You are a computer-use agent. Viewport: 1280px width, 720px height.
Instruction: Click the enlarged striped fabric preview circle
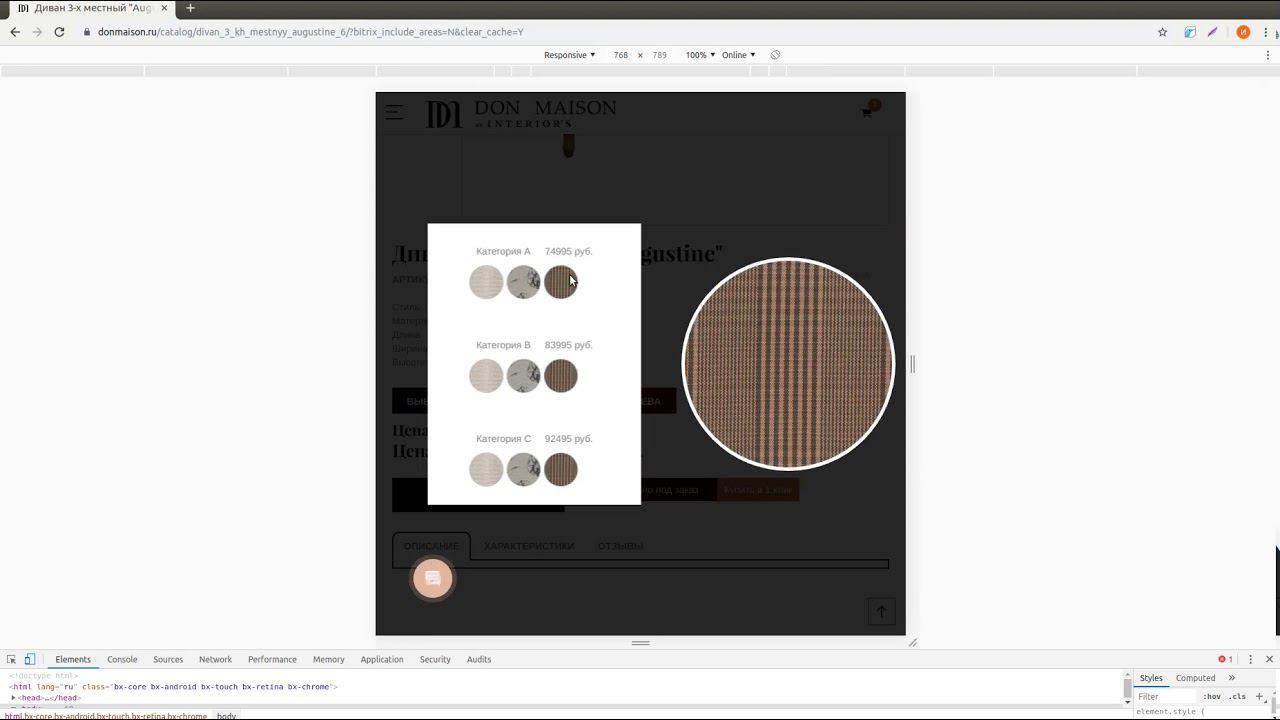pos(788,364)
